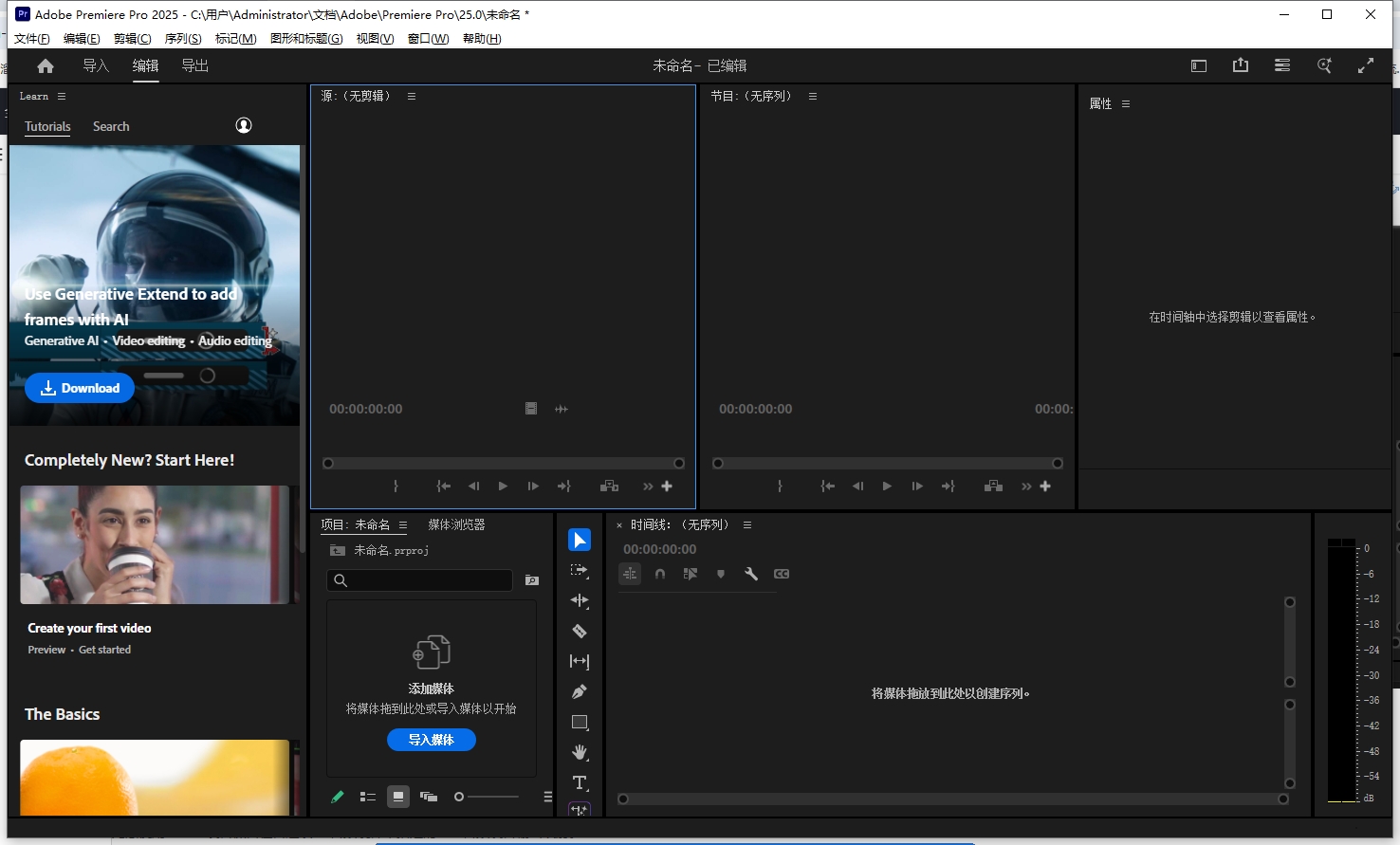Viewport: 1400px width, 845px height.
Task: Open the timeline panel menu
Action: (746, 524)
